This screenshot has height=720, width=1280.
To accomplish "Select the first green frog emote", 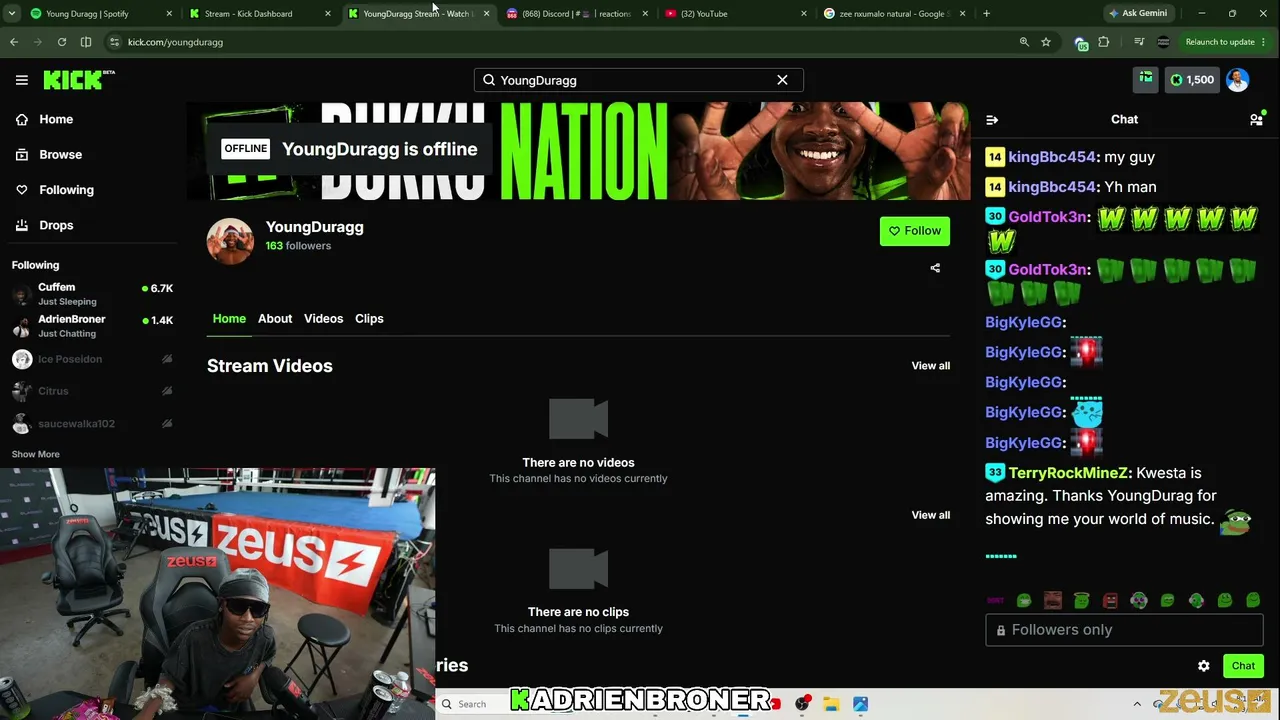I will tap(1024, 601).
